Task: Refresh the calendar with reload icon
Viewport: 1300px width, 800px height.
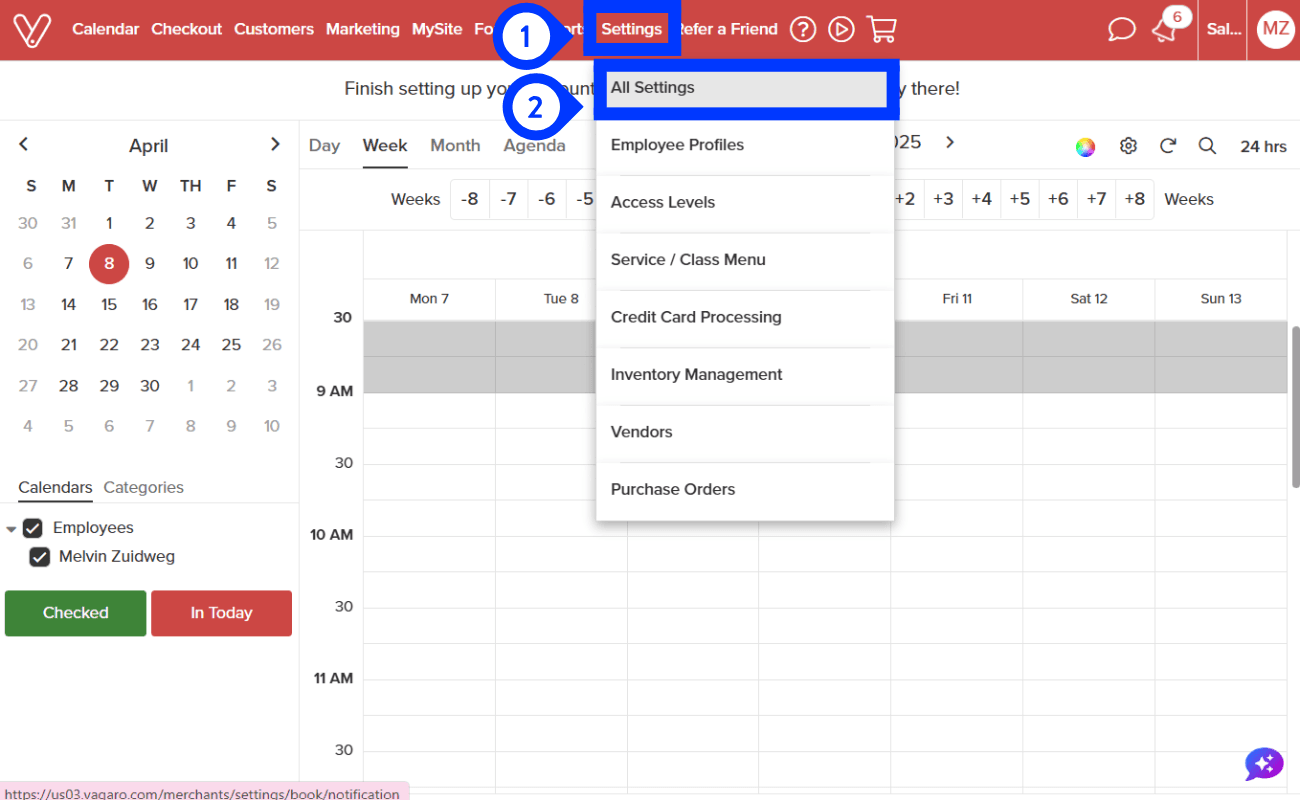Action: (1167, 146)
